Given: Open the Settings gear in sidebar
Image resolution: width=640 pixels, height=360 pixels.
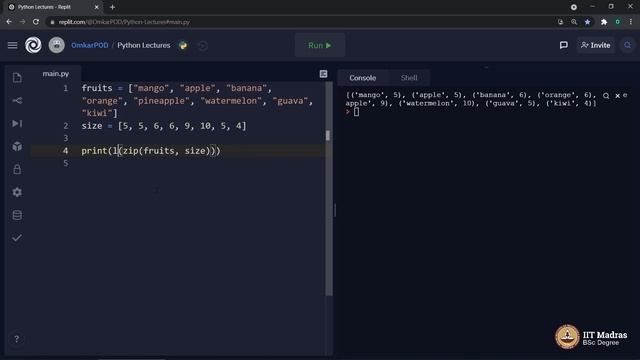Looking at the screenshot, I should coord(17,192).
